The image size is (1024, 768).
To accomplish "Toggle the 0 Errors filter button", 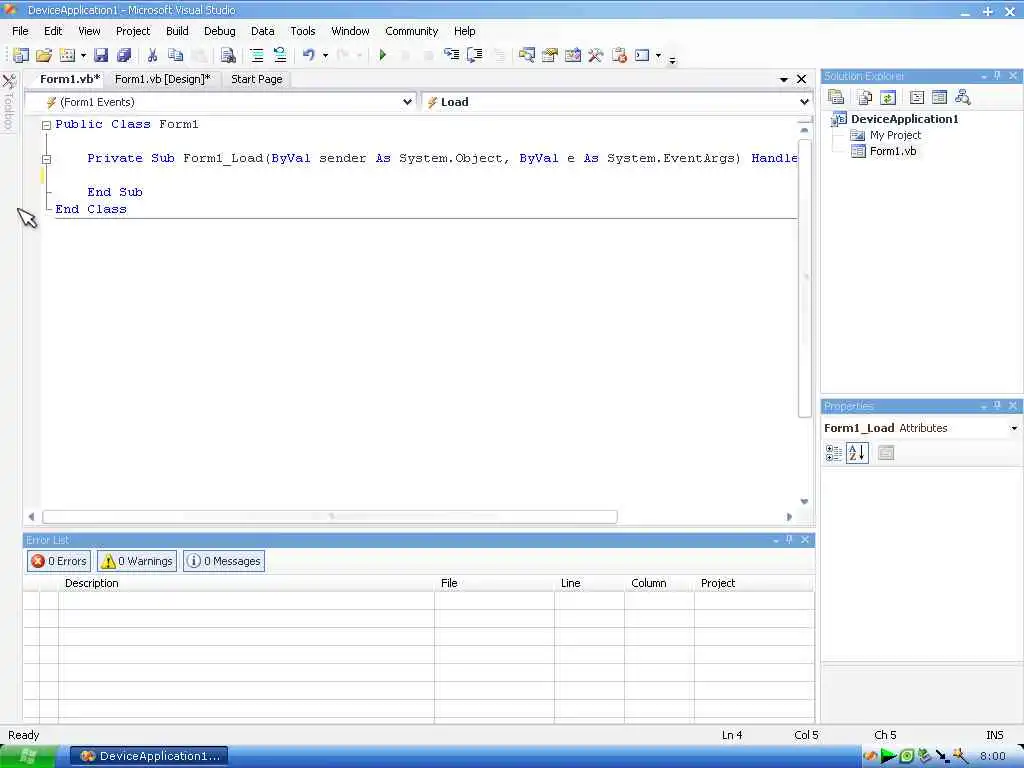I will (x=59, y=561).
